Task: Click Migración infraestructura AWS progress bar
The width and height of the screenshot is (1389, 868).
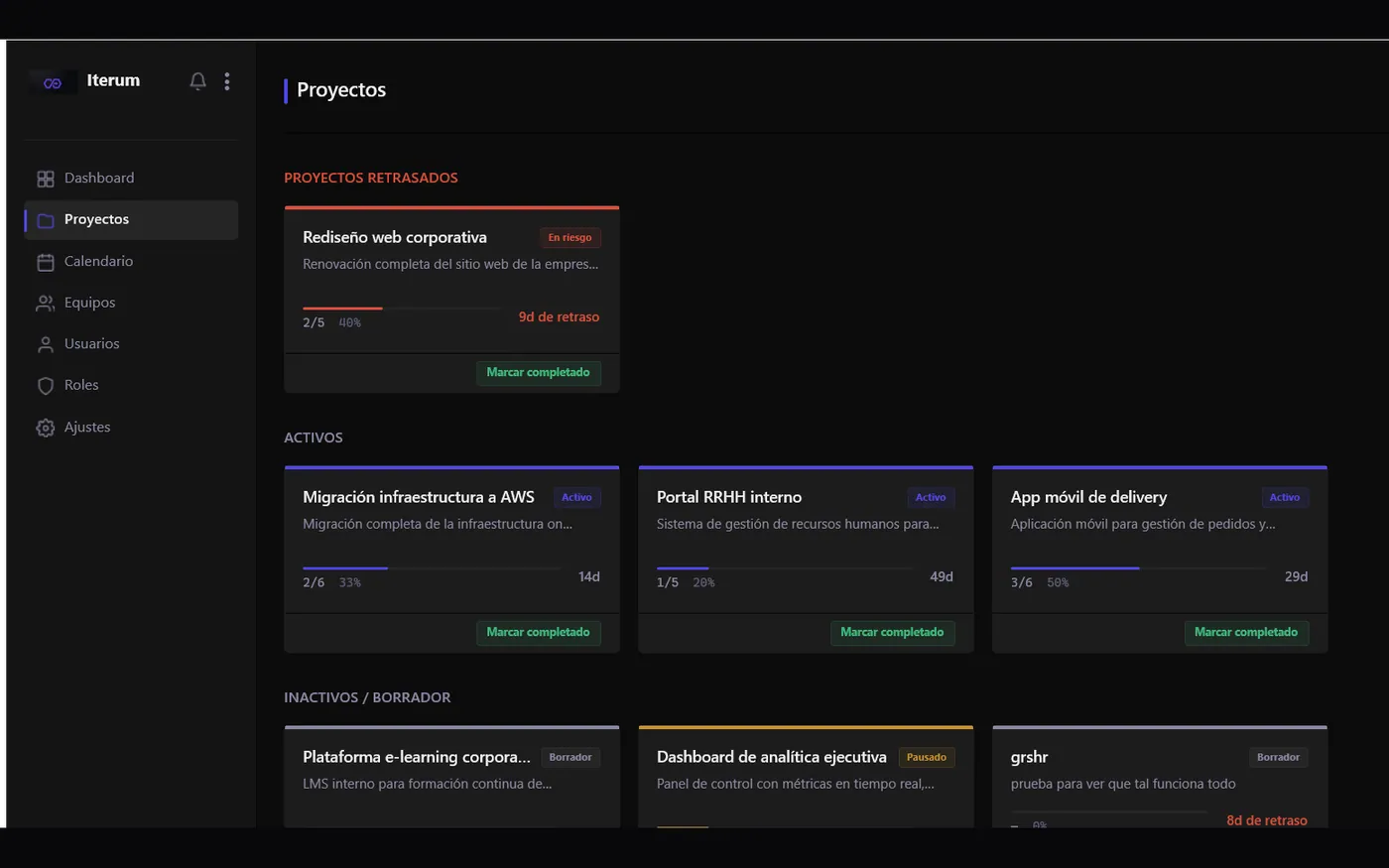Action: click(x=431, y=568)
